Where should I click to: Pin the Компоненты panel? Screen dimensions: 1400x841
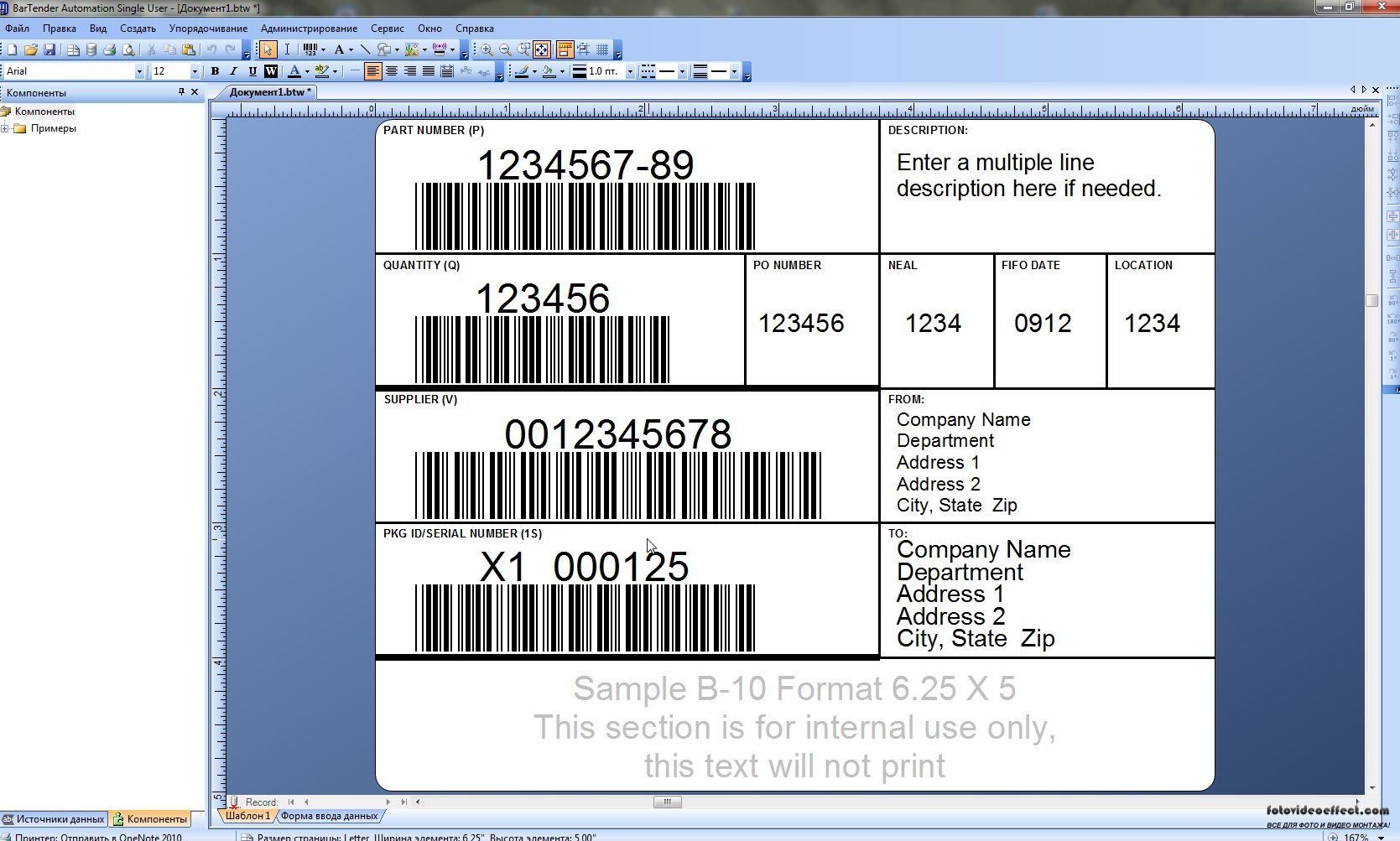(181, 92)
